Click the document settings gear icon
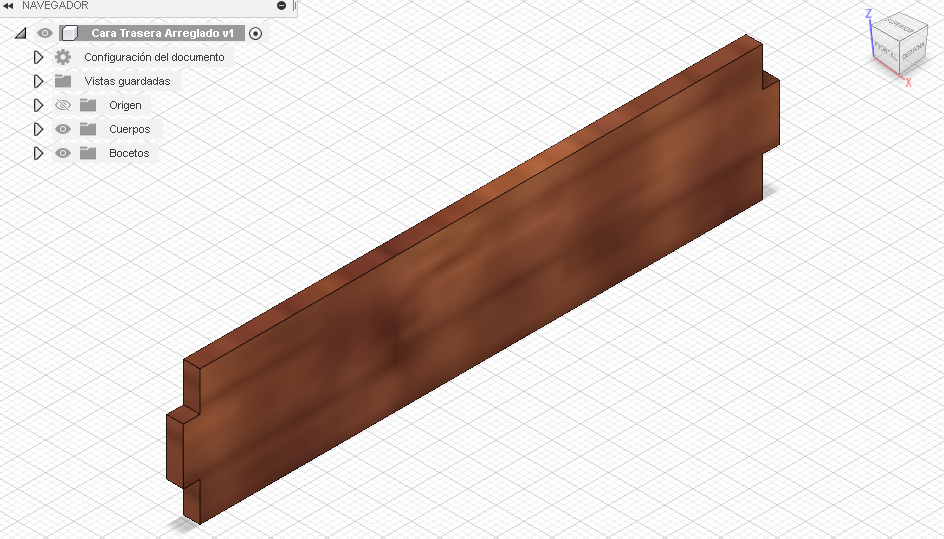Screen dimensions: 944x539 click(x=63, y=57)
